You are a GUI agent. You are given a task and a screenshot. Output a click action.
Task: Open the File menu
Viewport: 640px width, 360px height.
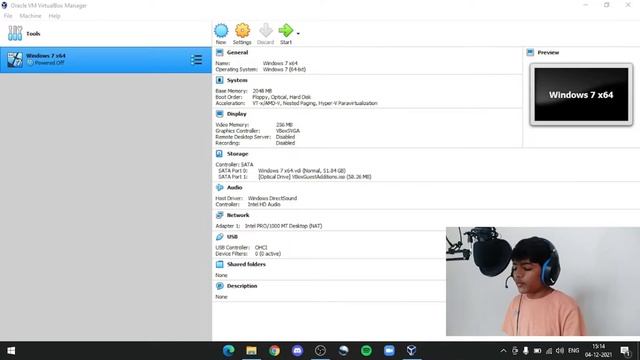coord(8,16)
